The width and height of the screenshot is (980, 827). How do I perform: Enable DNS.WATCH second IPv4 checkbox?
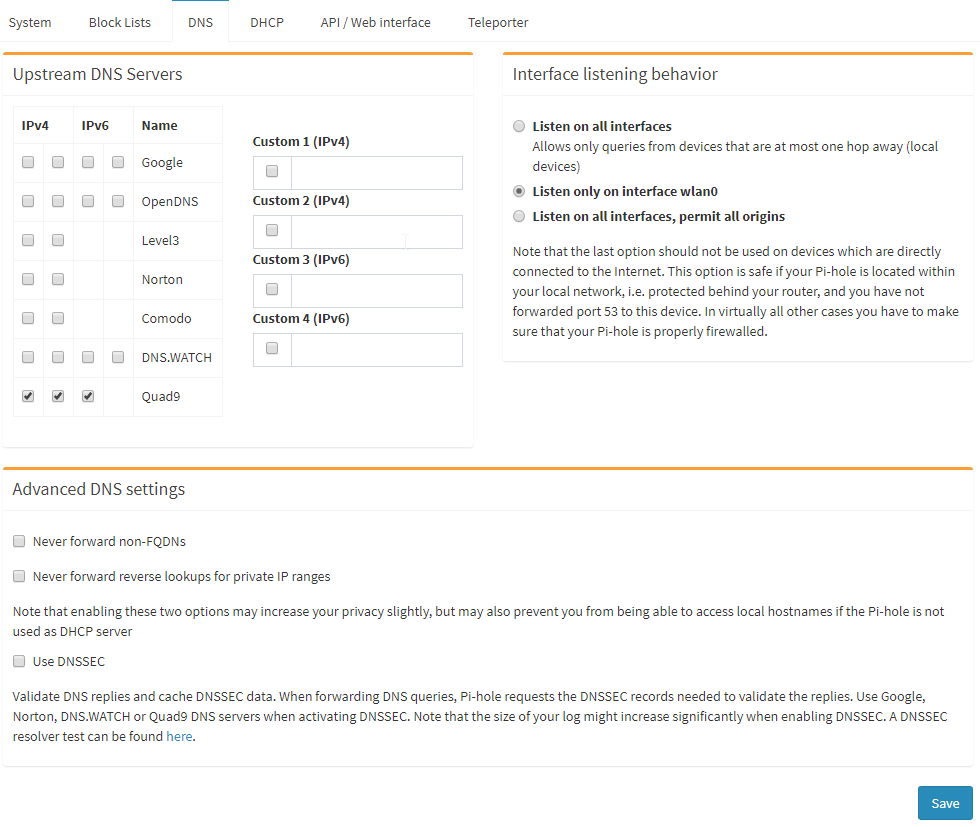point(58,357)
